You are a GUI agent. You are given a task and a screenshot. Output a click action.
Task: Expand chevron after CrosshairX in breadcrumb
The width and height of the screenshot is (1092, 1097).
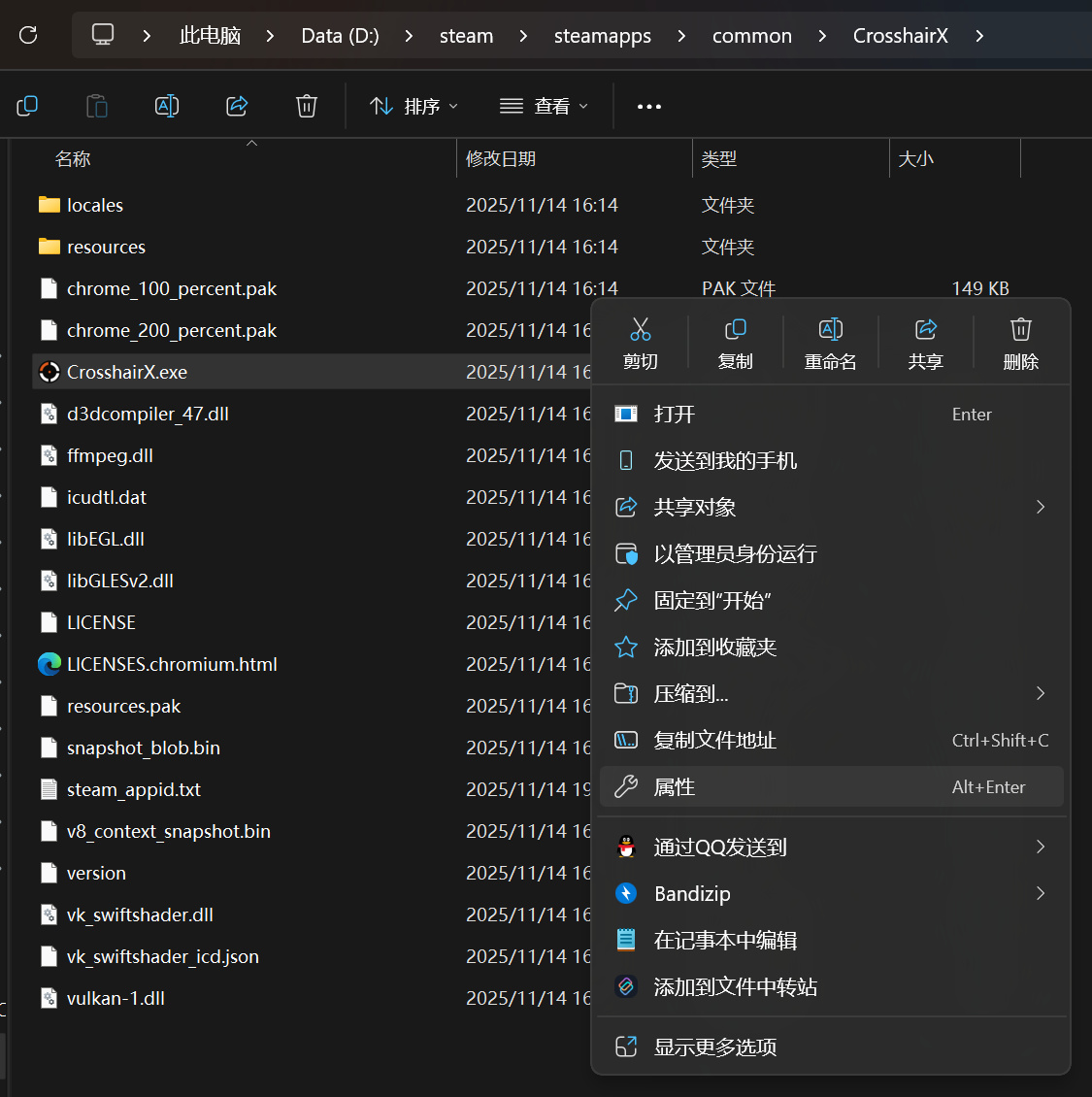[x=979, y=36]
